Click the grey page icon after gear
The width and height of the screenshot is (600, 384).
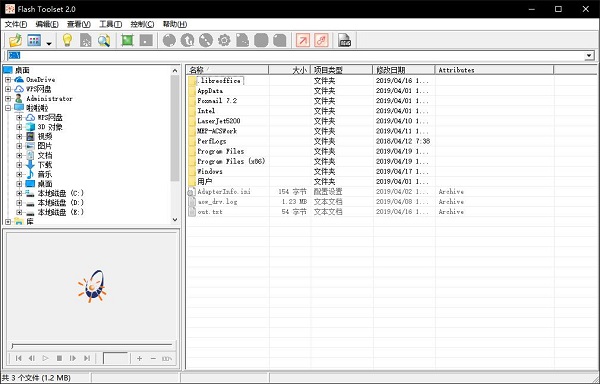(243, 40)
